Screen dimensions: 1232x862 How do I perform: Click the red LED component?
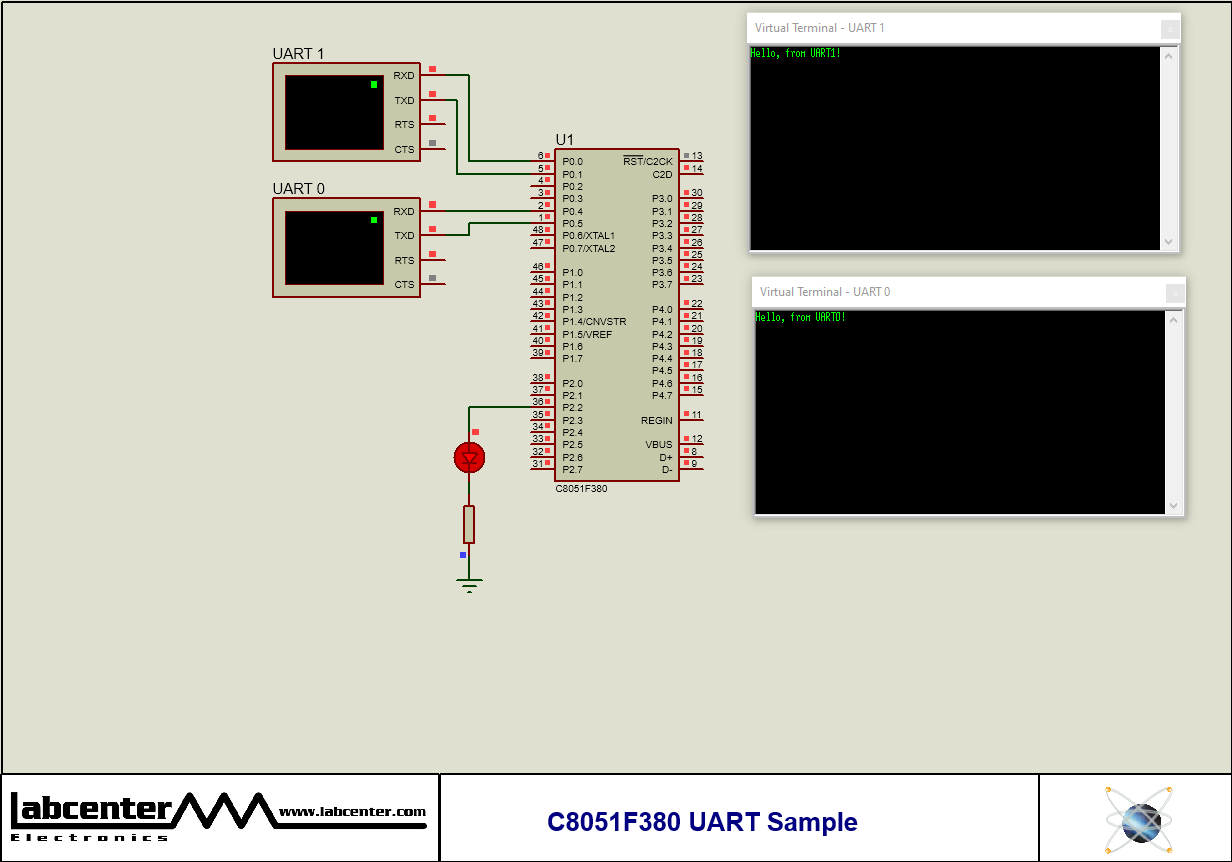(470, 457)
